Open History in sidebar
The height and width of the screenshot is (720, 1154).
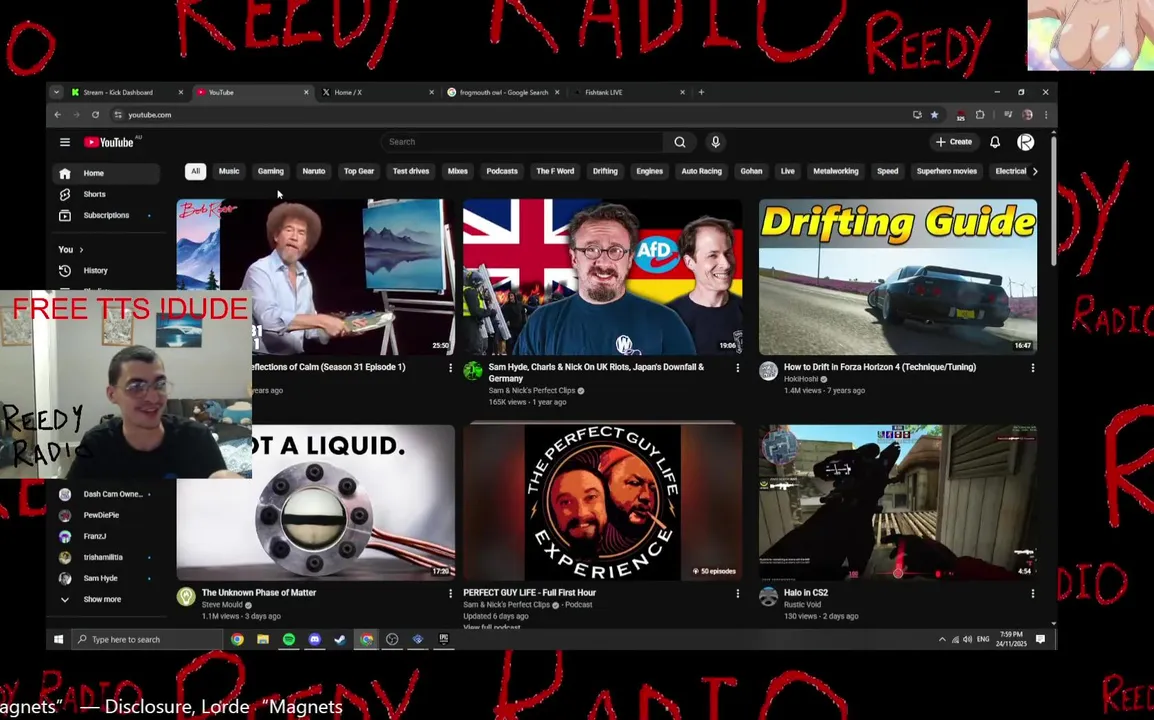pos(106,271)
